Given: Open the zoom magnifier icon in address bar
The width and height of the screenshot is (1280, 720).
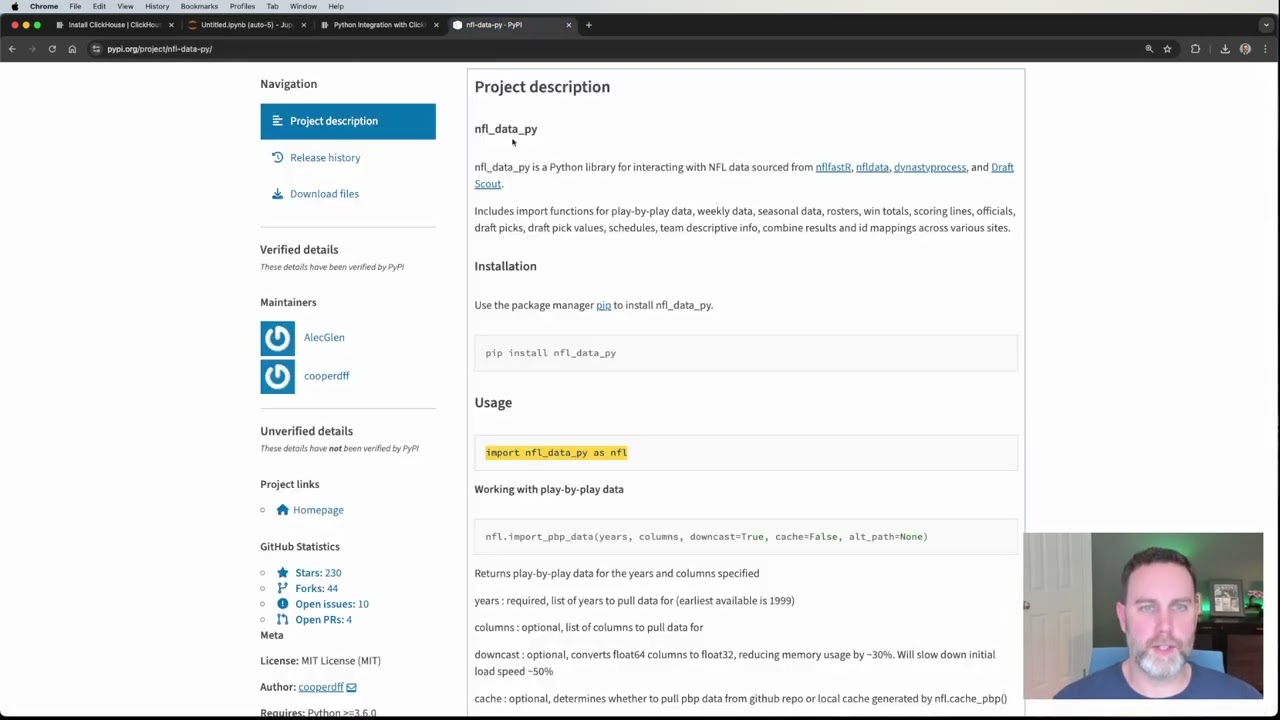Looking at the screenshot, I should 1149,49.
